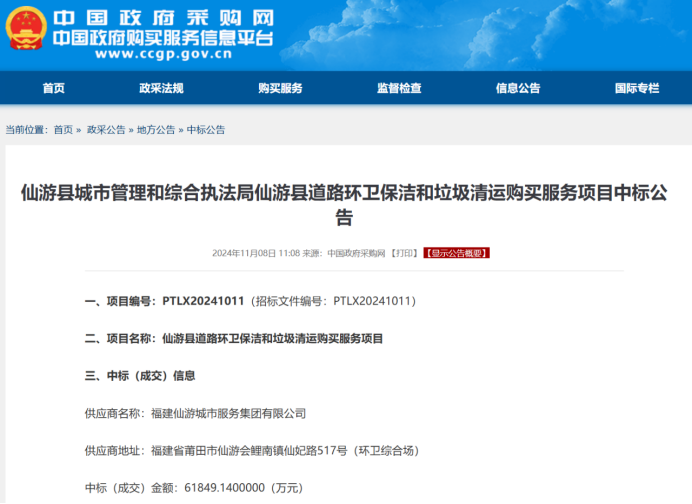692x504 pixels.
Task: Click the source text 中国政府采购网
Action: [x=356, y=253]
